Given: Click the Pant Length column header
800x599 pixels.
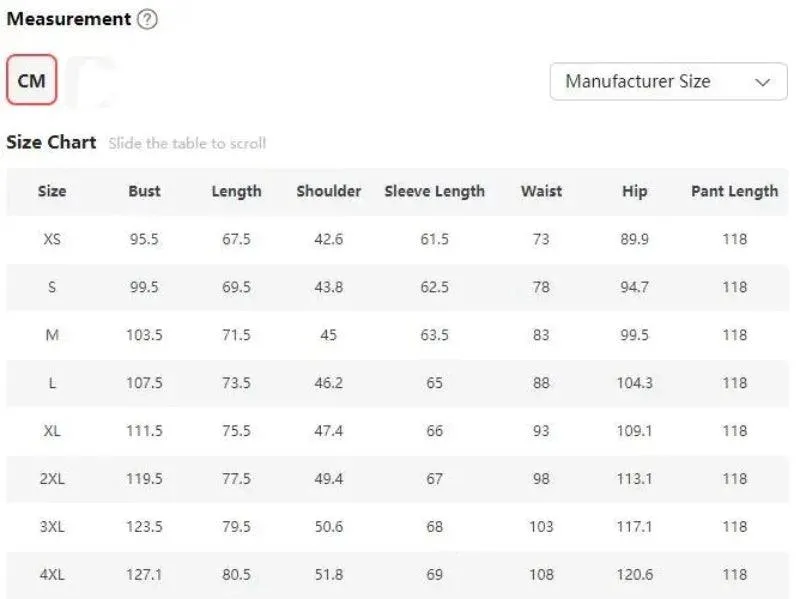Looking at the screenshot, I should pos(735,191).
